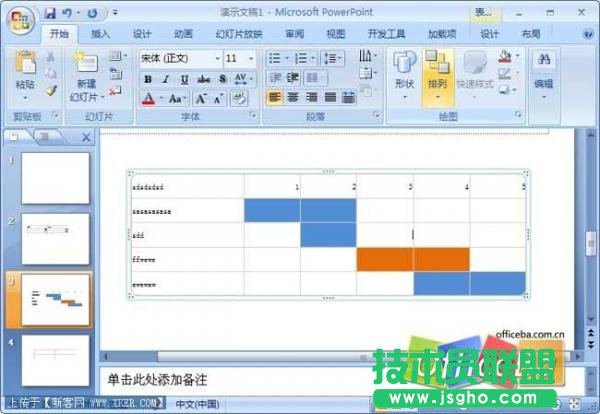Delete slide using the red X icon
The image size is (600, 414).
[115, 91]
